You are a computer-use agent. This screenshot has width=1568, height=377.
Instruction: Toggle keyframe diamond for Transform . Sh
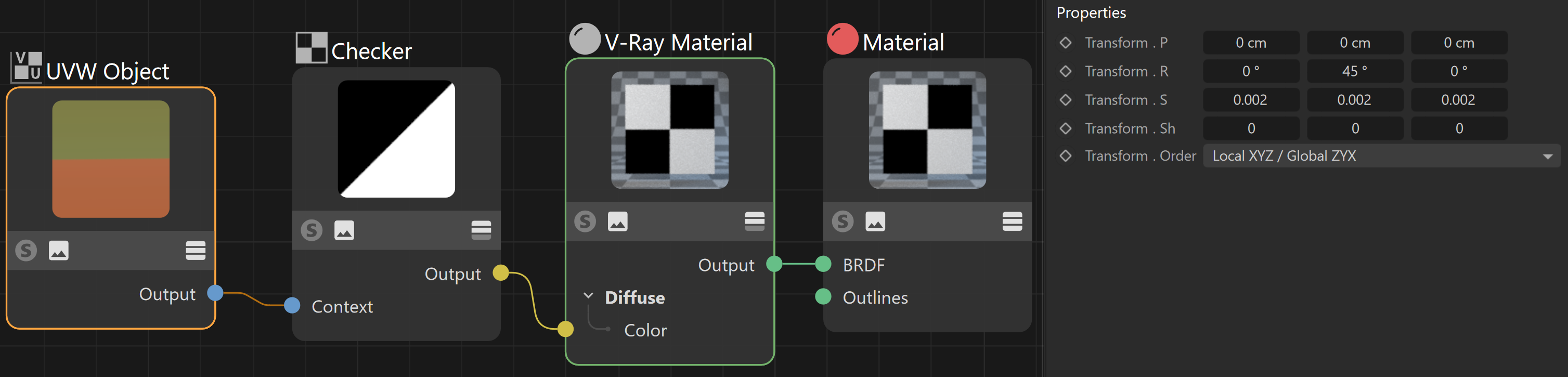pos(1065,128)
